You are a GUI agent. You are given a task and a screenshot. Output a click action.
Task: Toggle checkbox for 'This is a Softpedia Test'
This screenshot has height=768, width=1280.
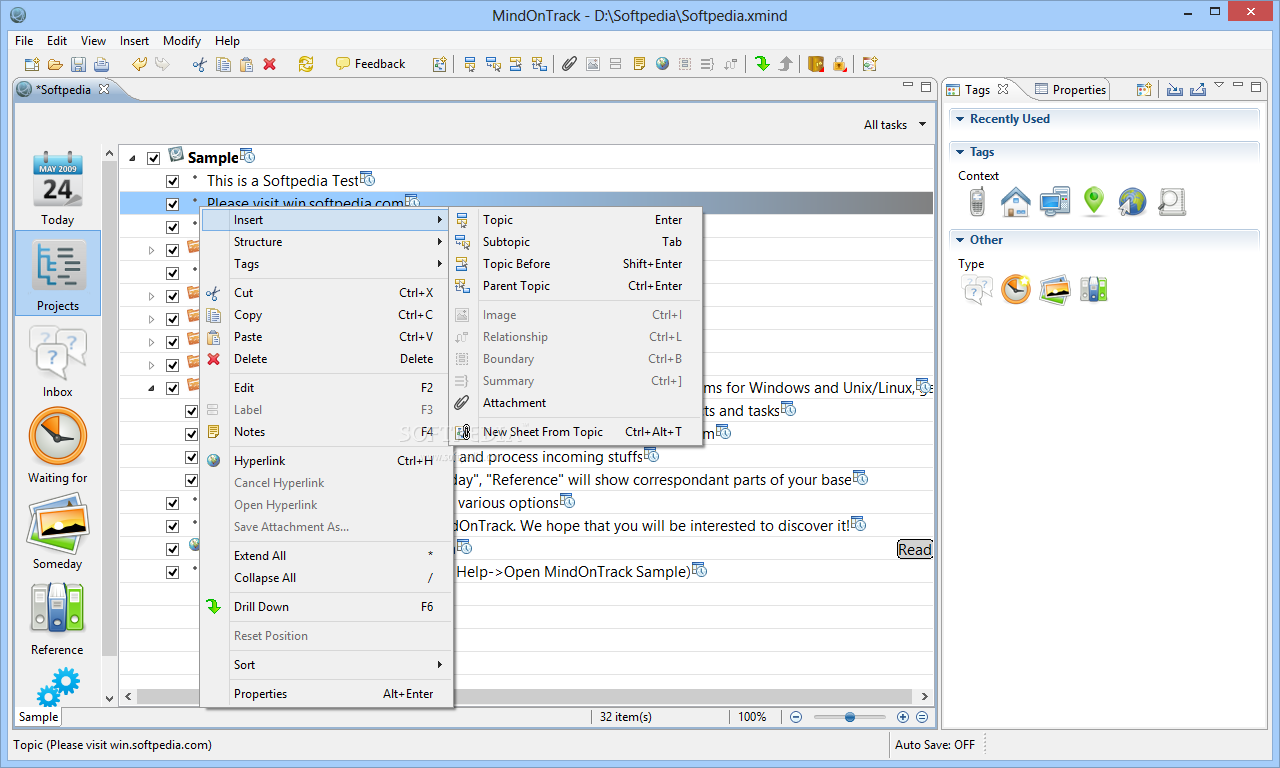173,181
